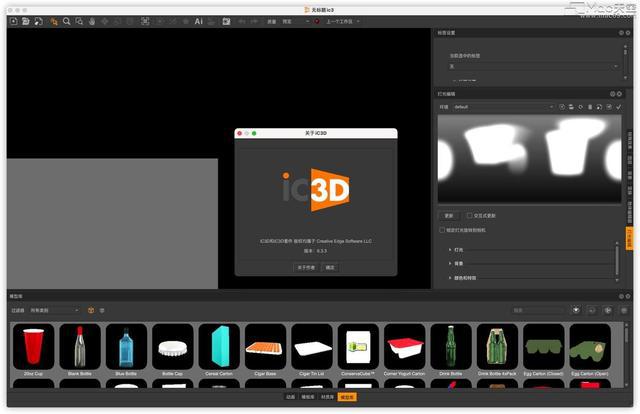Screen dimensions: 640x414
Task: Open the filter category dropdown in the library
Action: pyautogui.click(x=54, y=310)
